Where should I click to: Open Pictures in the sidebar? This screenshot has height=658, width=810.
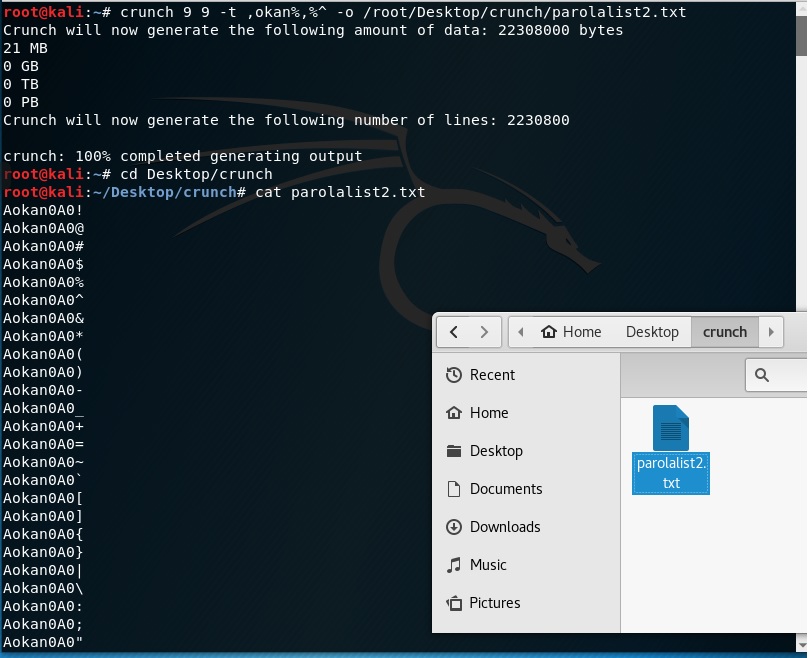point(494,603)
